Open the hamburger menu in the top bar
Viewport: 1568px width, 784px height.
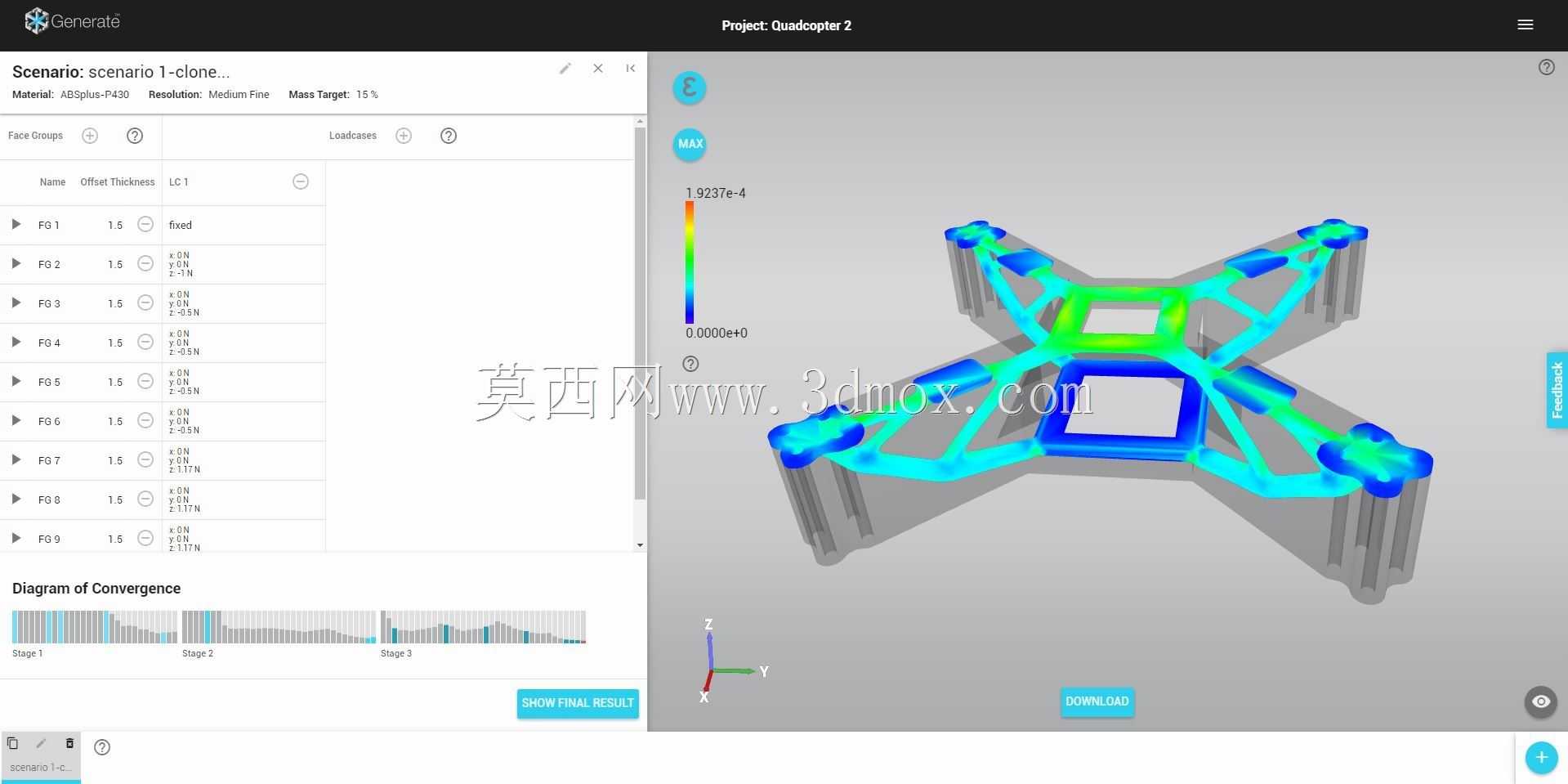pos(1525,25)
